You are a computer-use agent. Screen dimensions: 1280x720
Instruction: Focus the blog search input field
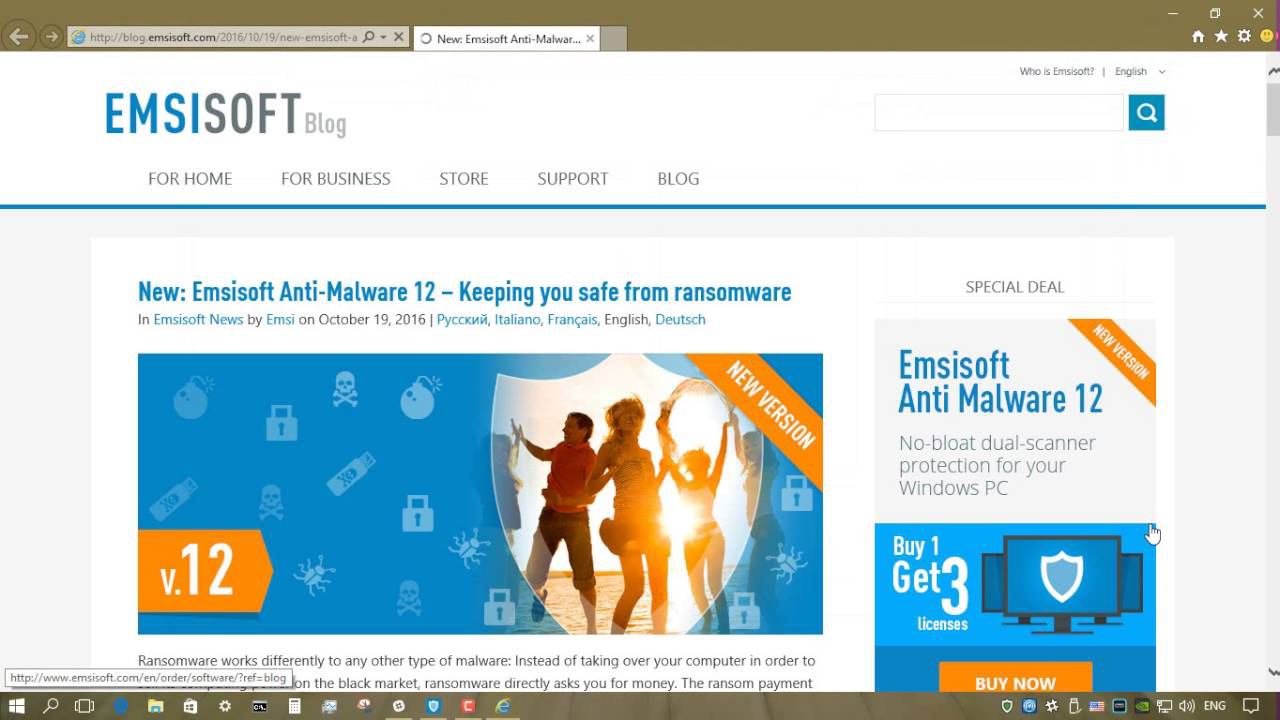999,112
